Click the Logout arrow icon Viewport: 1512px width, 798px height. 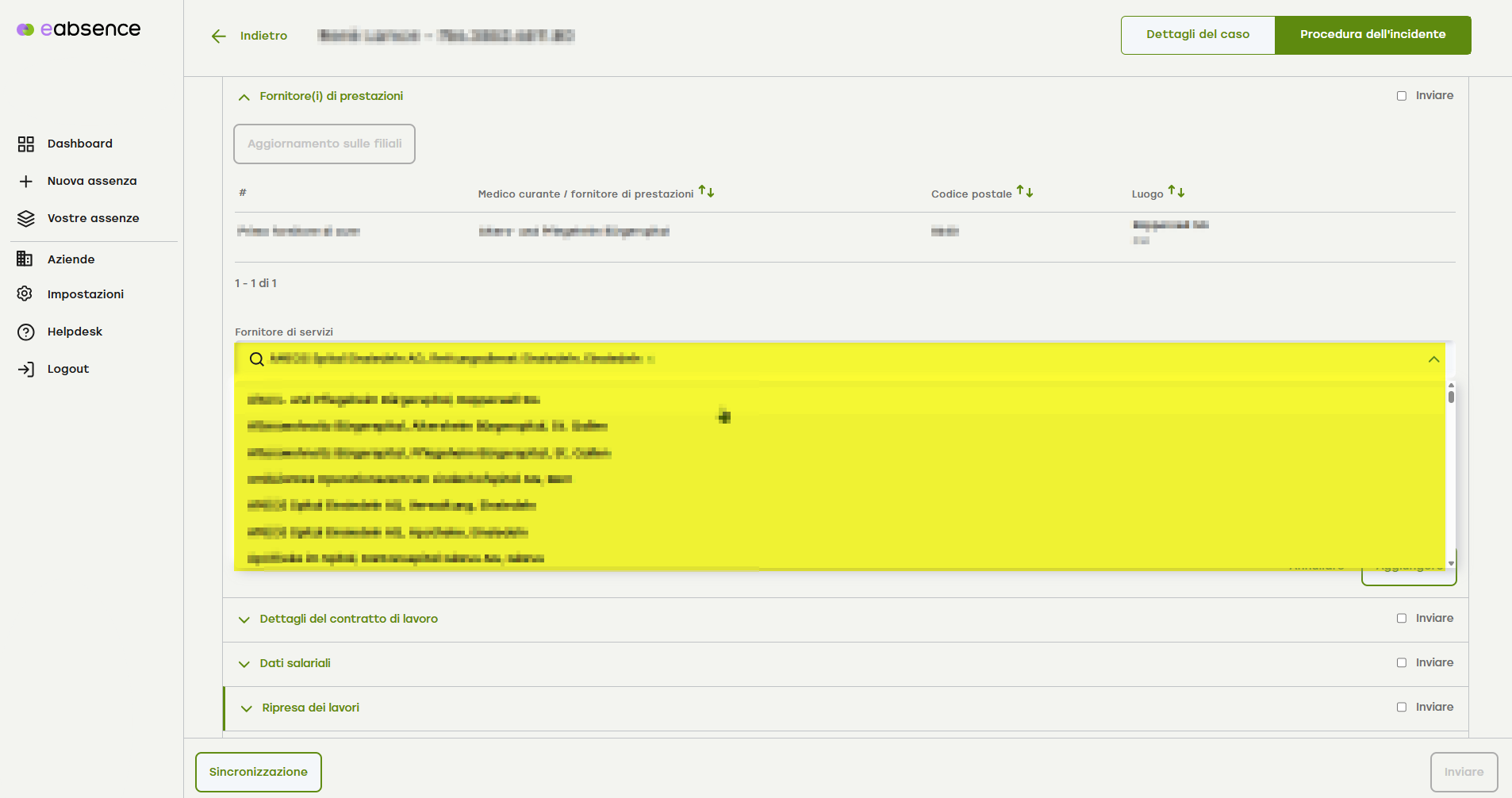coord(26,370)
